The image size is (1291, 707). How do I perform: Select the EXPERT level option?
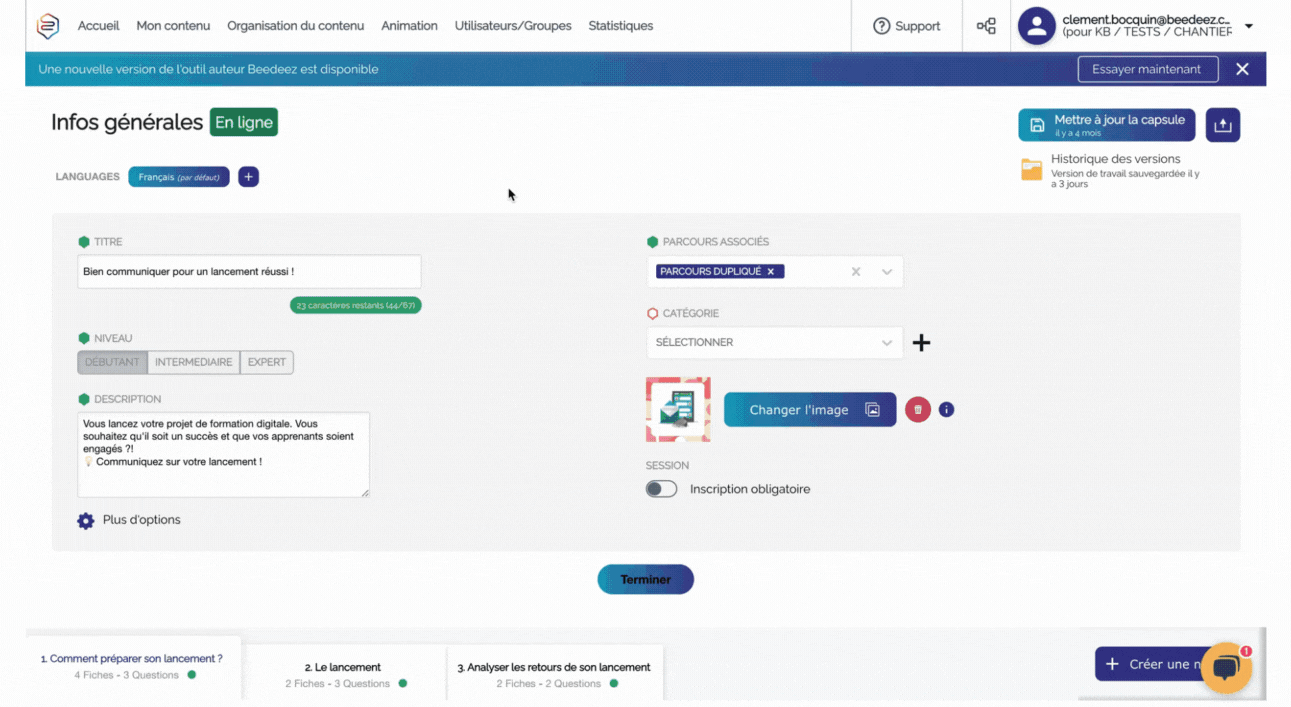tap(267, 362)
